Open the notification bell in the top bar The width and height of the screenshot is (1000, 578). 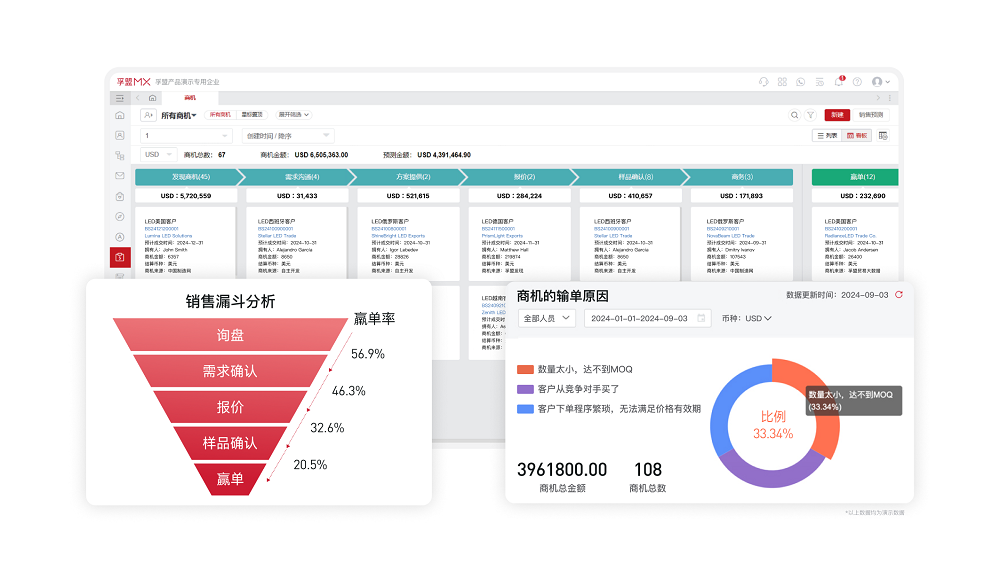coord(839,82)
